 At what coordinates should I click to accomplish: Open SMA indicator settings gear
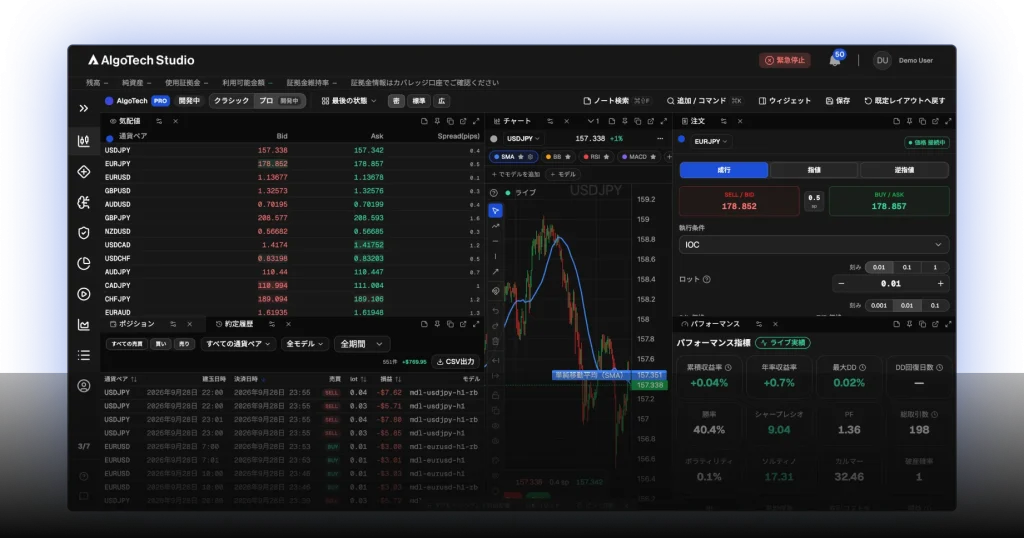(530, 157)
